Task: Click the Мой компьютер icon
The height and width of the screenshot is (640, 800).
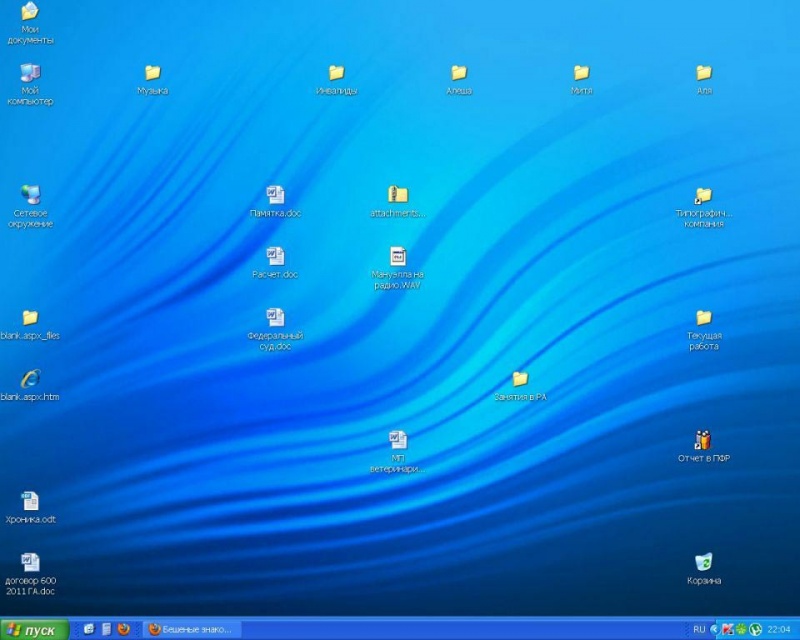Action: (30, 73)
